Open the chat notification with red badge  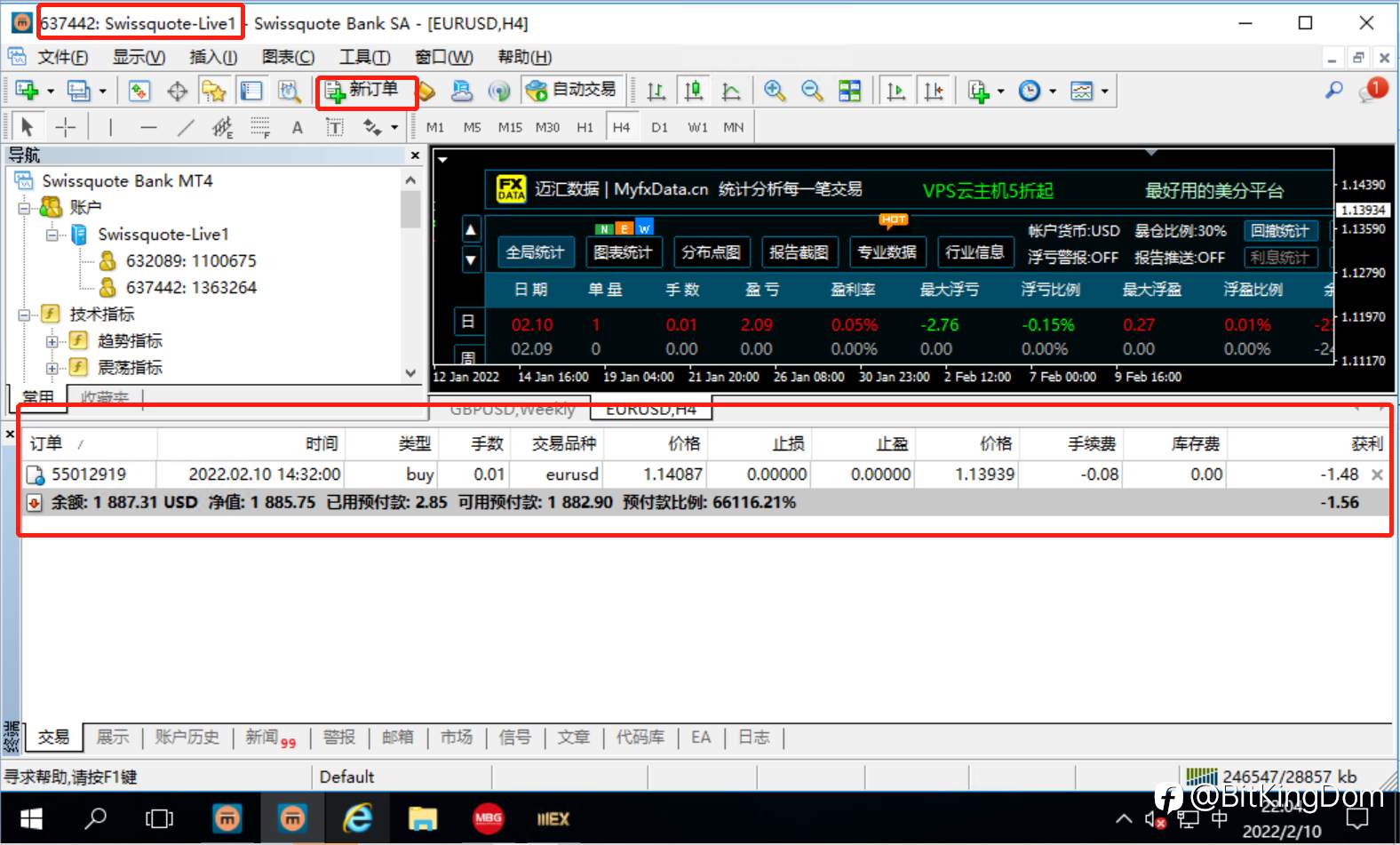click(x=1372, y=90)
